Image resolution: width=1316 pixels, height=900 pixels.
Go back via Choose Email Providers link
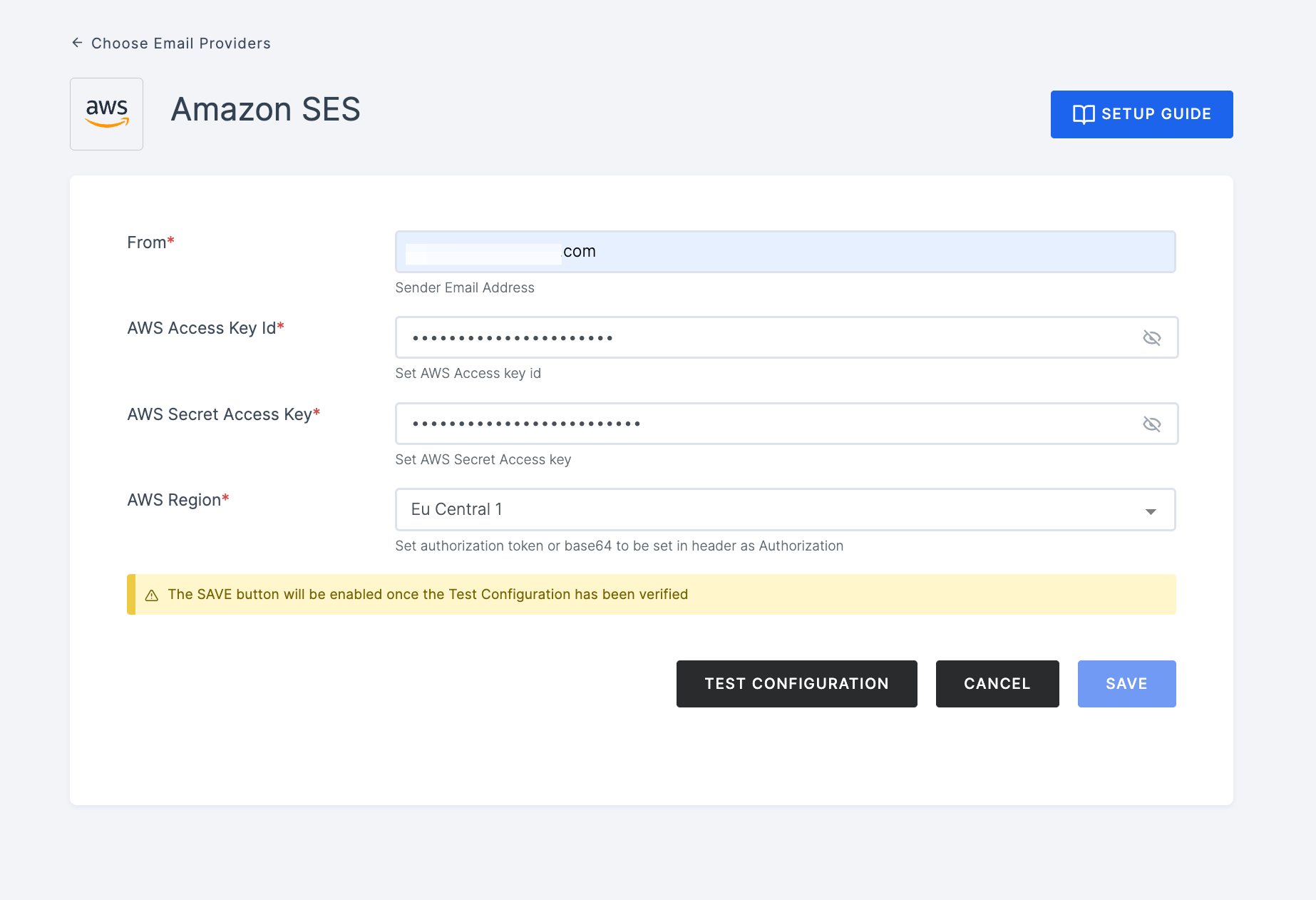(x=181, y=44)
